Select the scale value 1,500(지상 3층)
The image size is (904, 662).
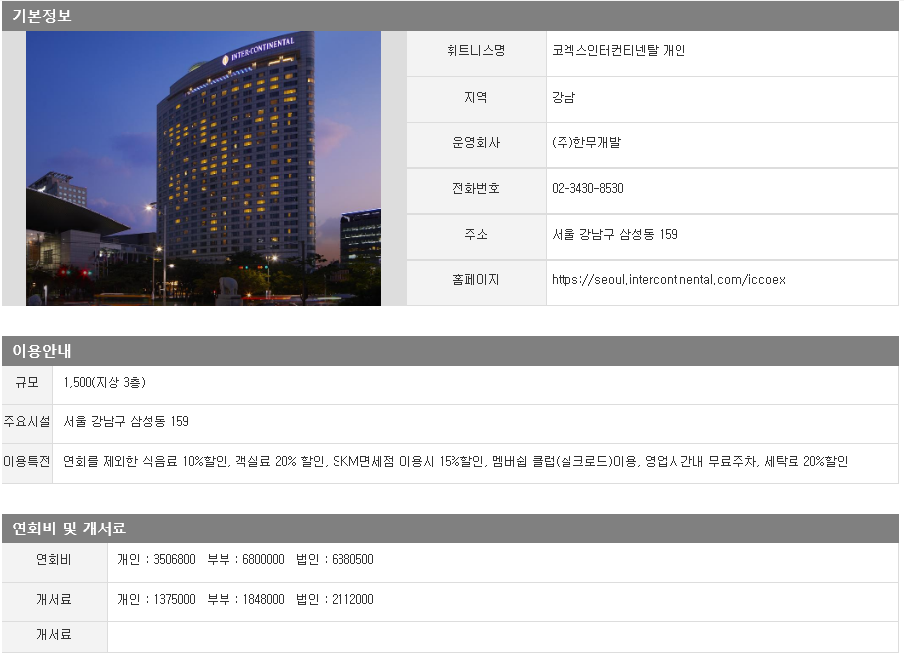(x=104, y=382)
